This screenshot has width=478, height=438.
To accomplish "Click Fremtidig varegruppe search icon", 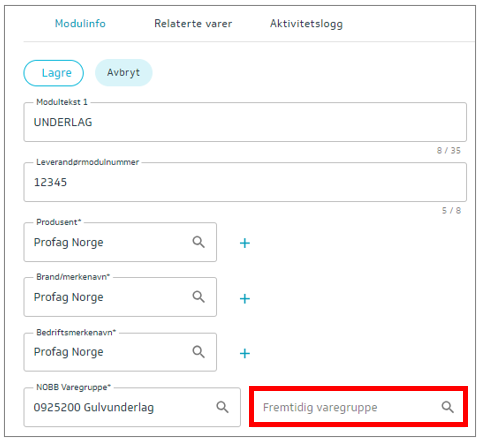I will tap(447, 407).
